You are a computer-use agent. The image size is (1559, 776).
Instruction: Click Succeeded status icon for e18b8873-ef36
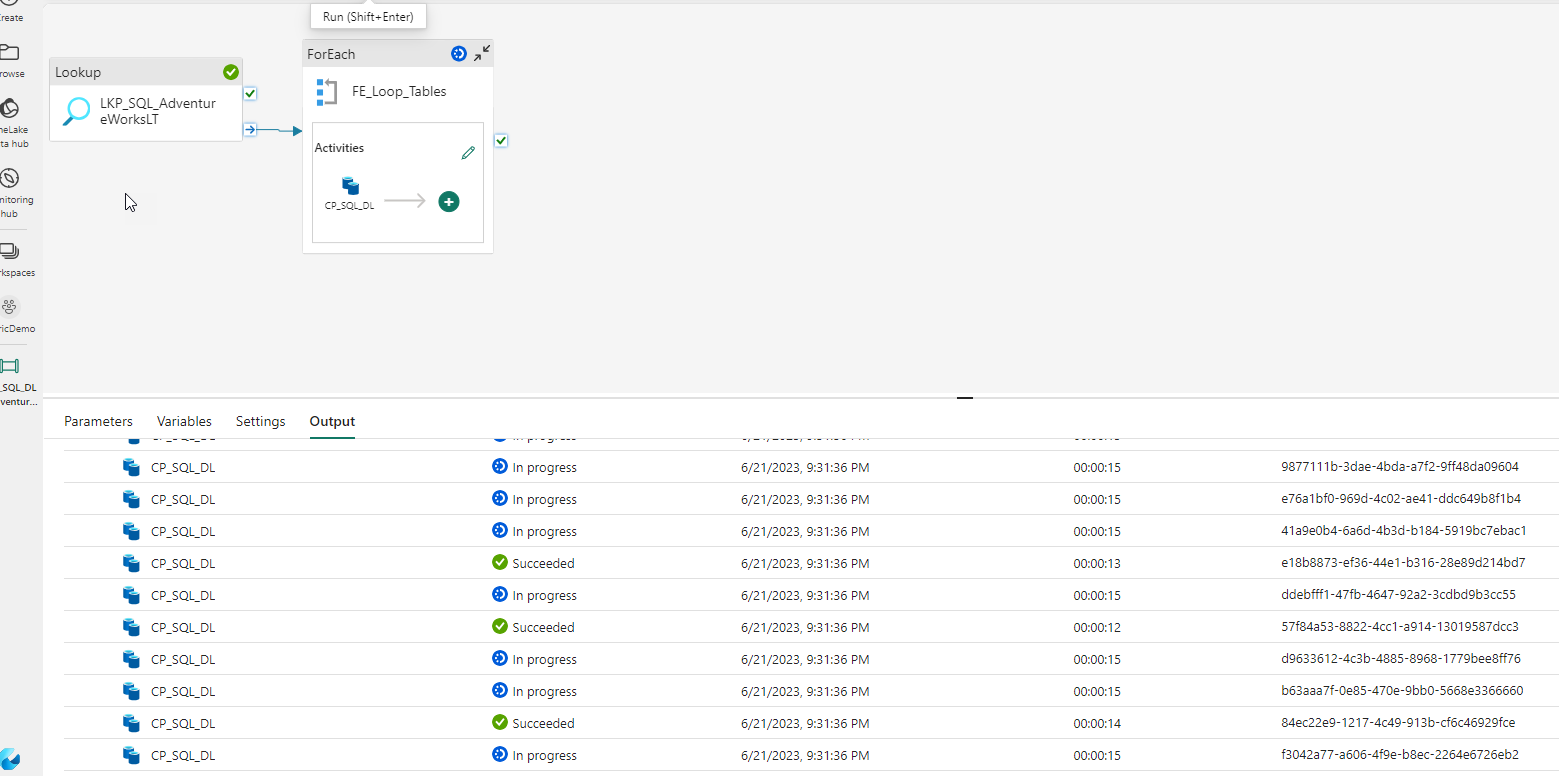coord(500,562)
